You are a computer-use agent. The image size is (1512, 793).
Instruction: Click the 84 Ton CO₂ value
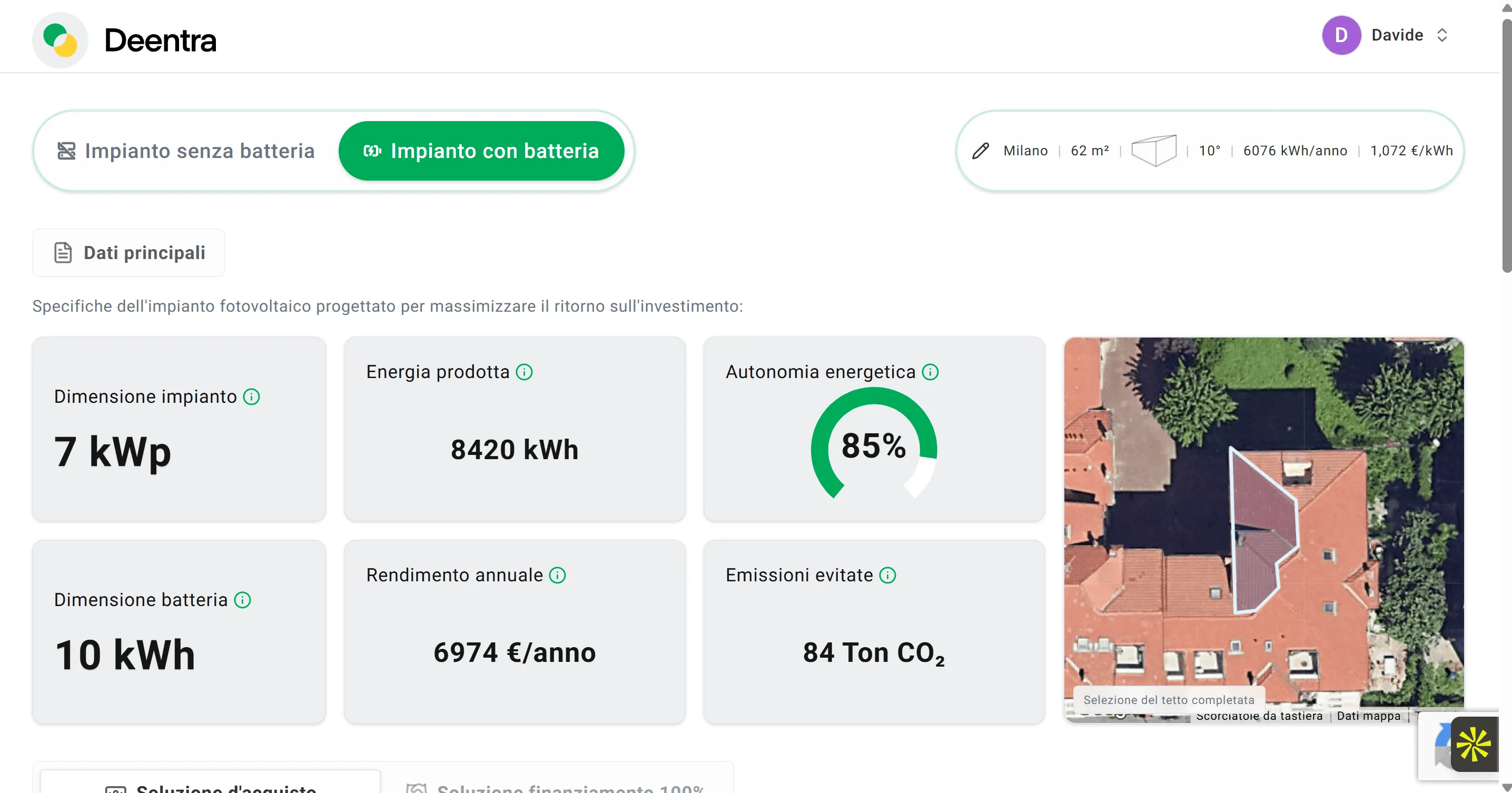[x=873, y=653]
